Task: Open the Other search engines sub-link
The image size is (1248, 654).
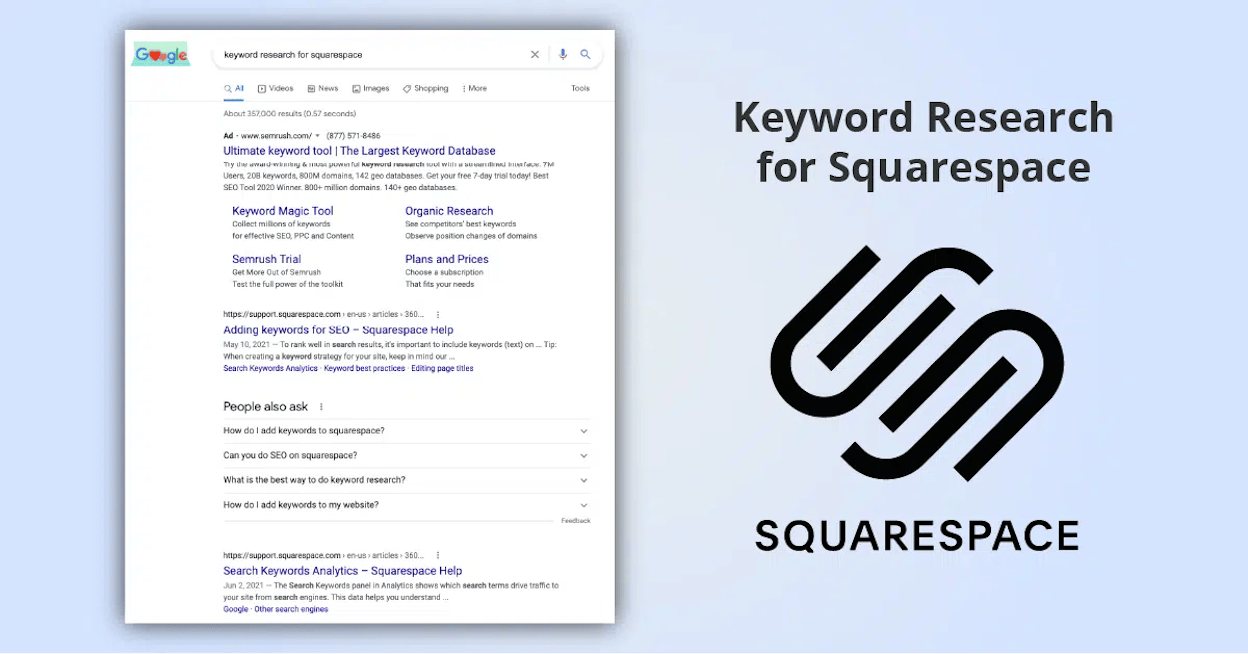Action: (291, 609)
